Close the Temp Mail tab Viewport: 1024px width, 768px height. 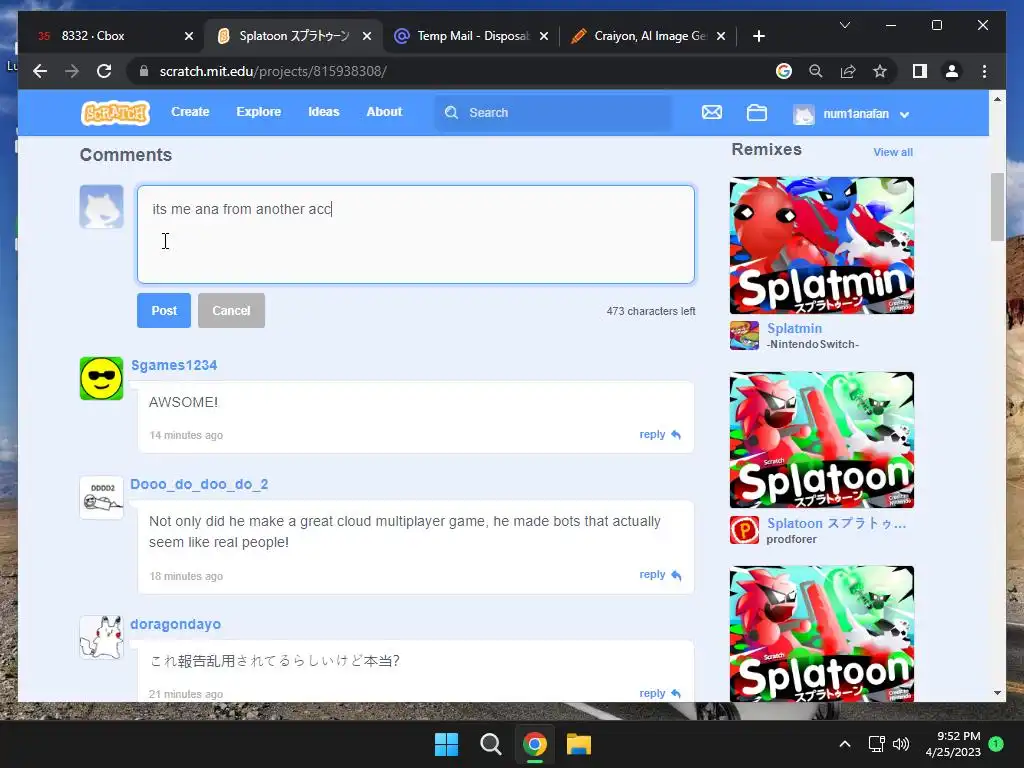(x=544, y=36)
